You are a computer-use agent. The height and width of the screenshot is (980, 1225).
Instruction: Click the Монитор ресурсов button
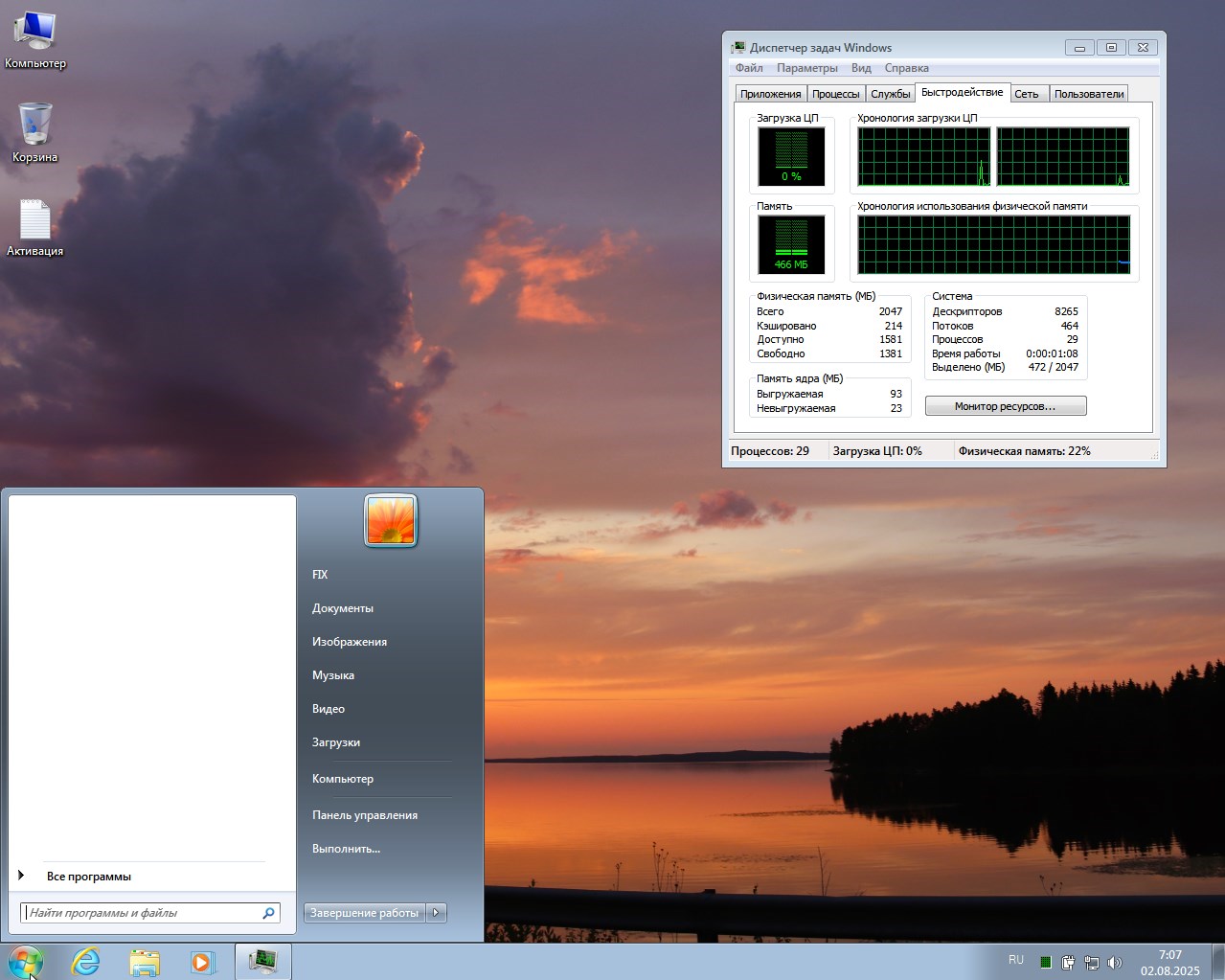1005,406
